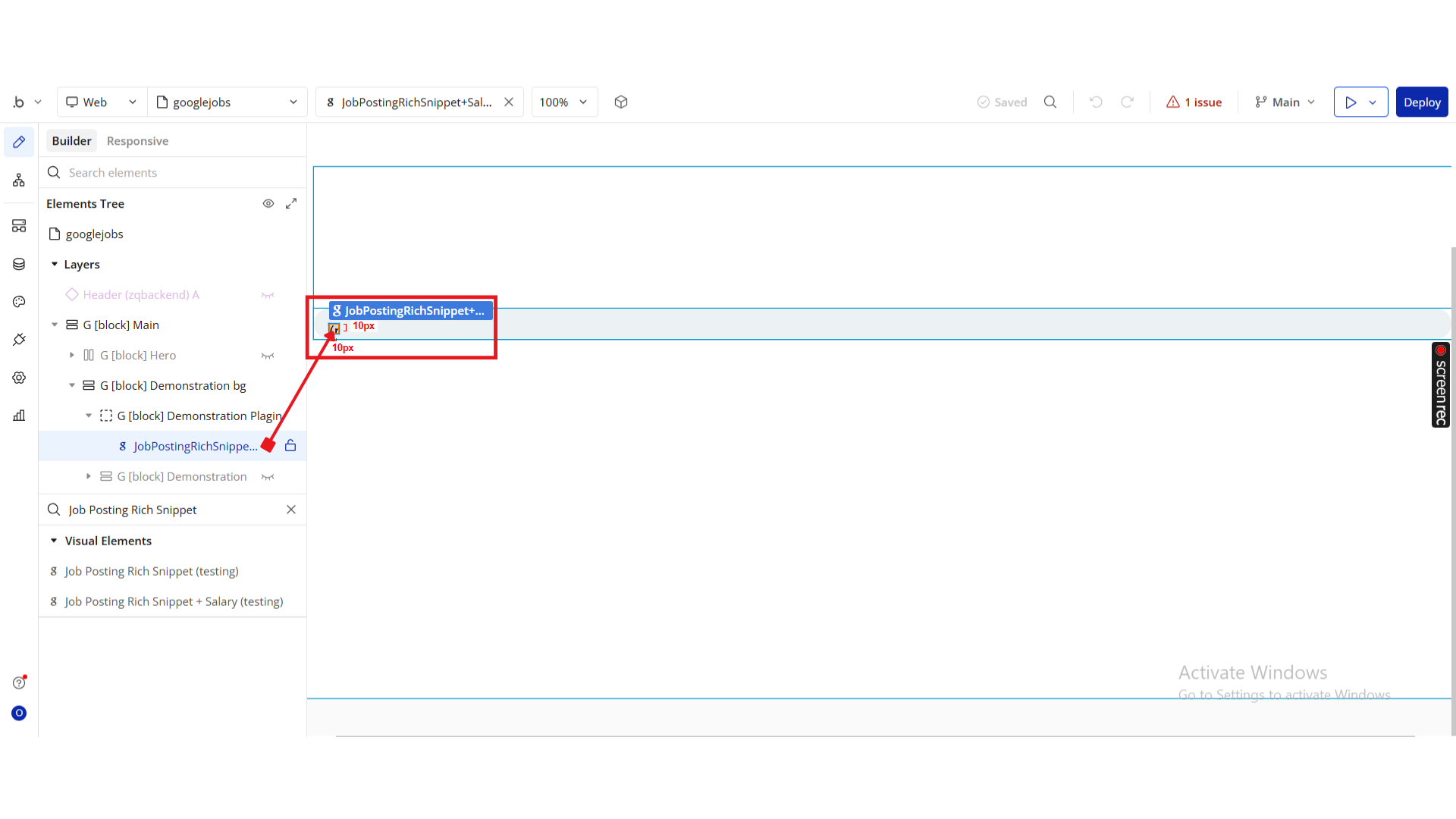The width and height of the screenshot is (1456, 819).
Task: Click the 3D cube icon in top toolbar
Action: (621, 102)
